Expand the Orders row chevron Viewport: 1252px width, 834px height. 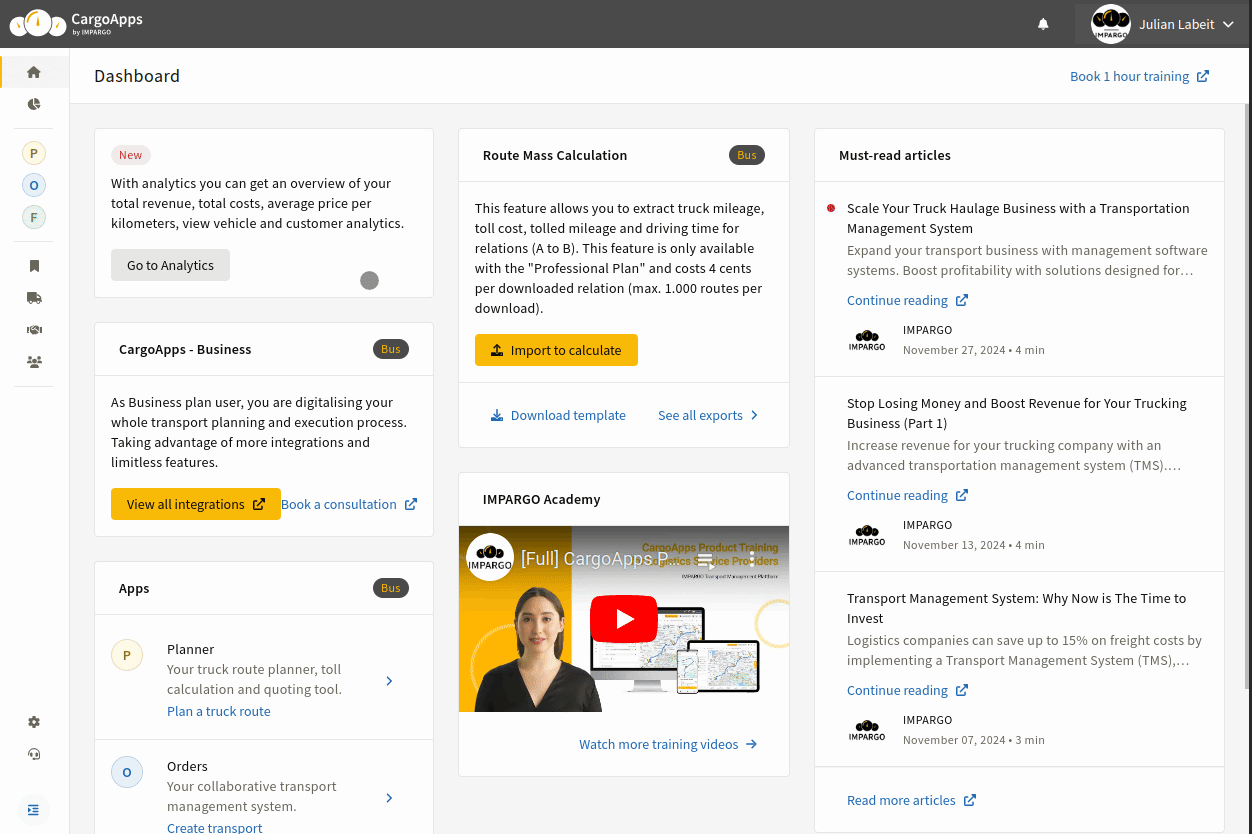pos(389,798)
